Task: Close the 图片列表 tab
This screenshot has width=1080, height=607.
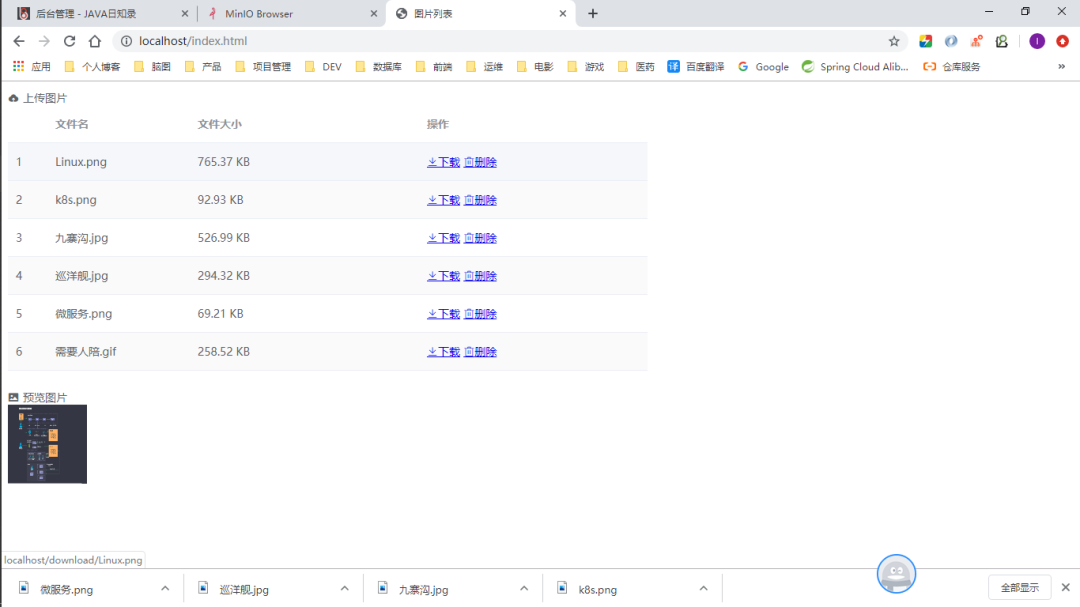Action: pyautogui.click(x=563, y=14)
